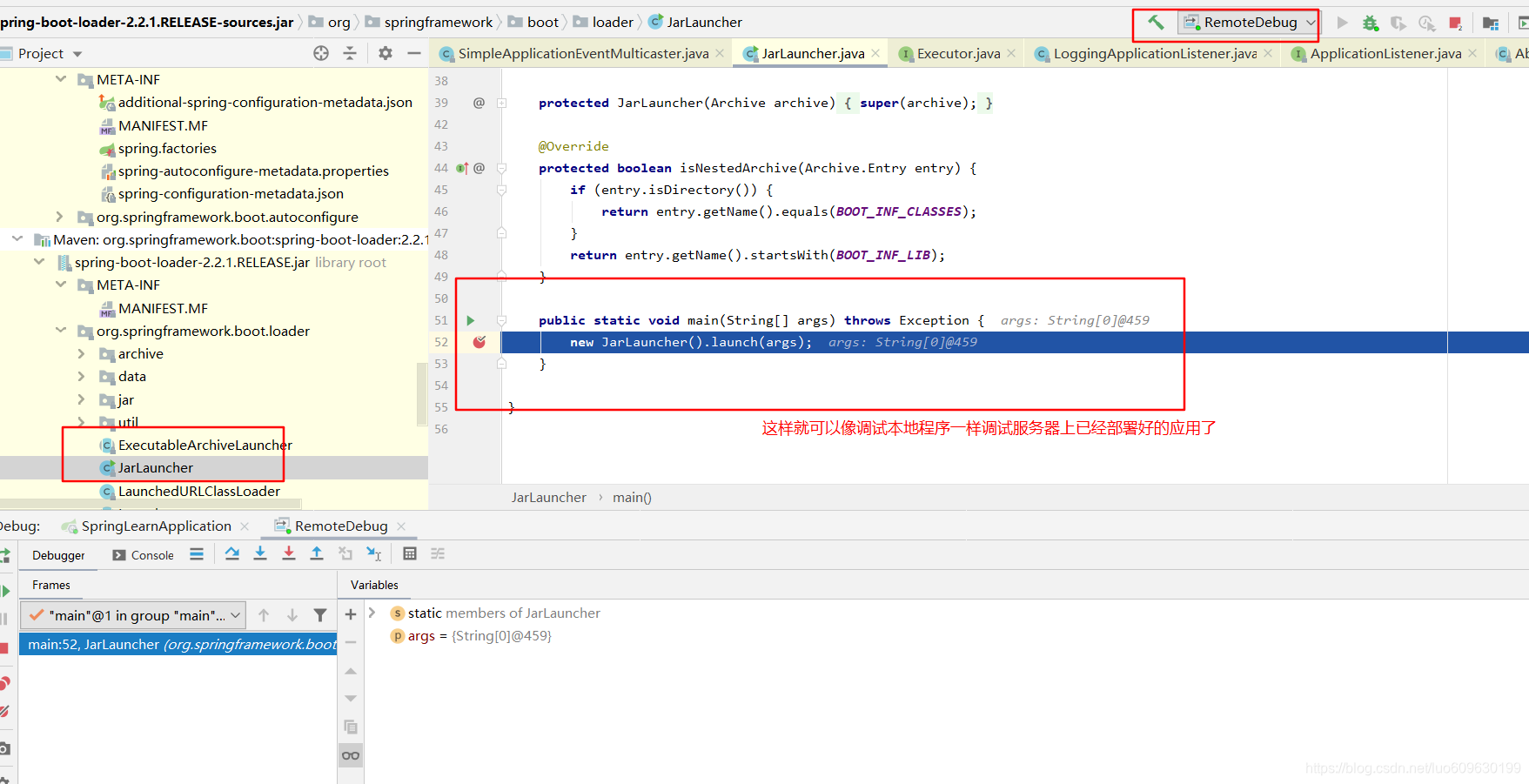1529x784 pixels.
Task: Open the RemoteDebug run configuration dropdown
Action: pyautogui.click(x=1248, y=23)
